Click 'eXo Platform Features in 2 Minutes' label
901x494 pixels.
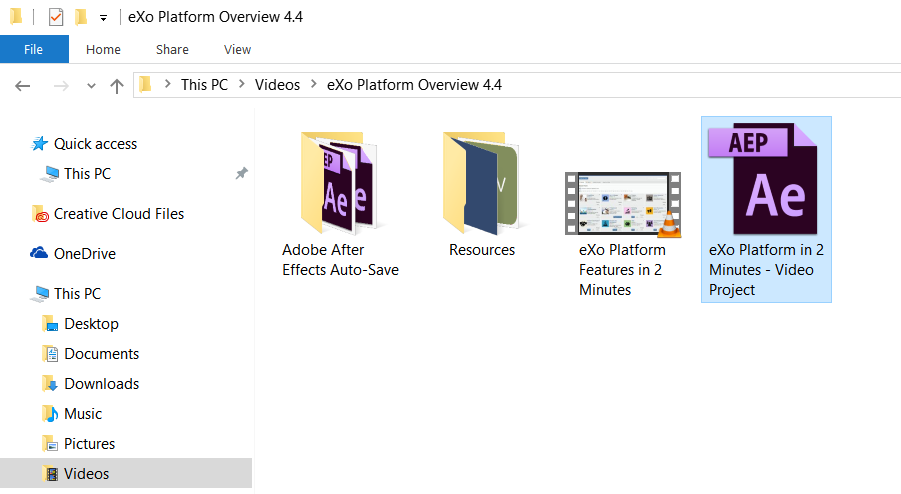coord(622,269)
